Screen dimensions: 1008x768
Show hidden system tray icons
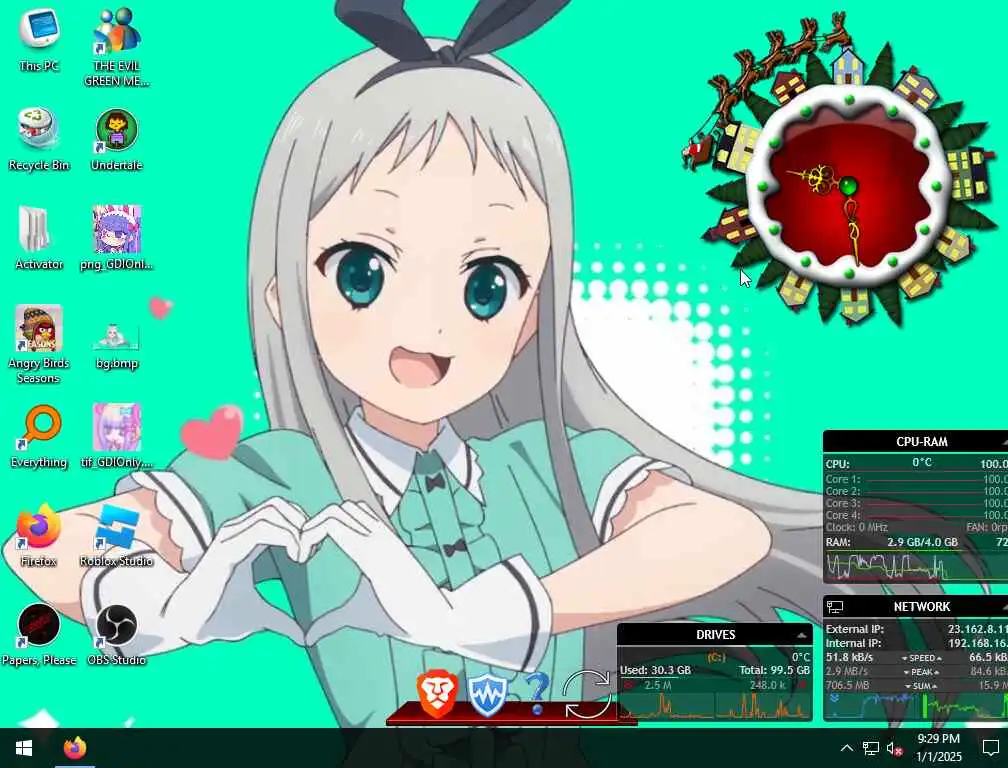click(x=847, y=748)
